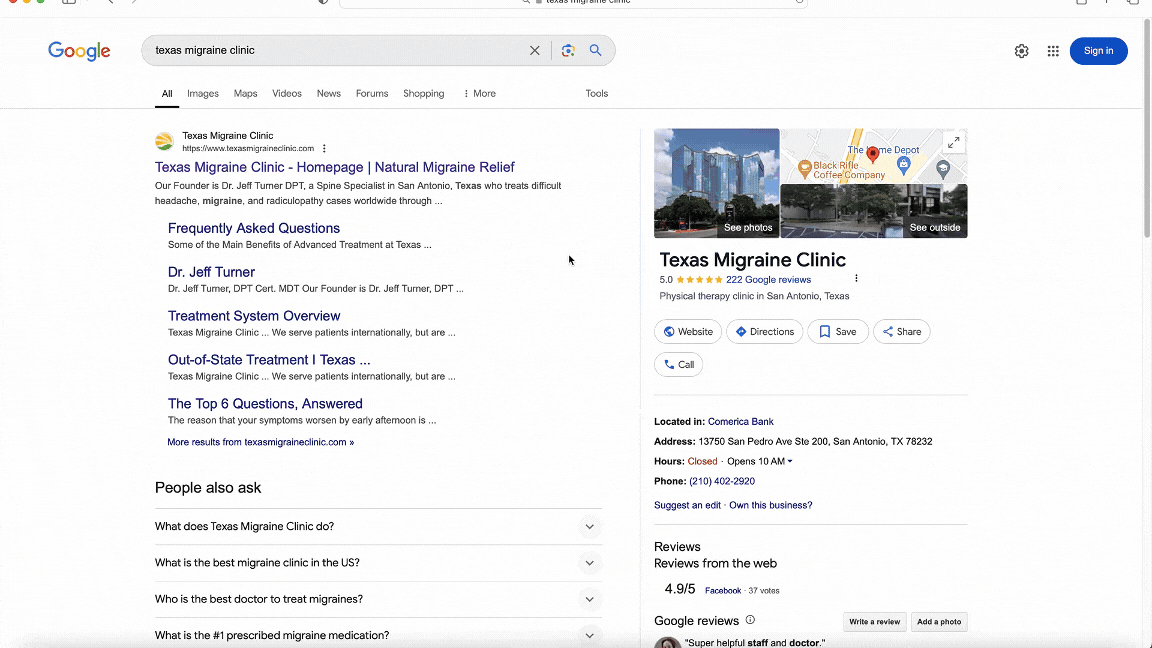Sign in to Google

click(1098, 51)
